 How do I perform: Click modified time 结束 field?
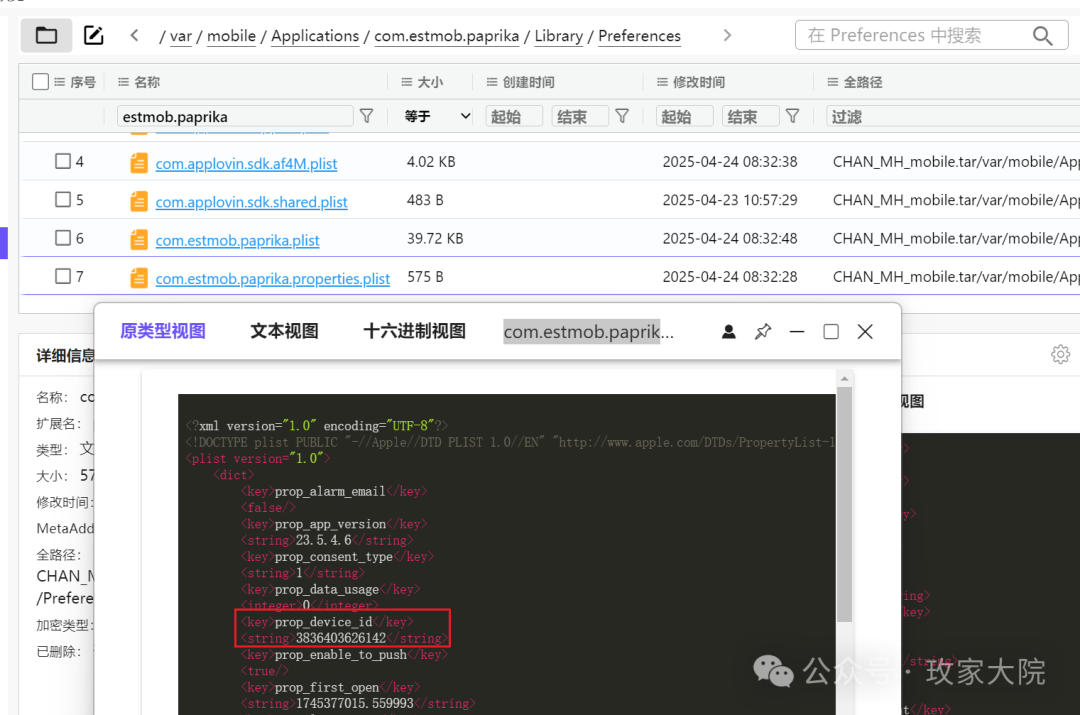[751, 116]
